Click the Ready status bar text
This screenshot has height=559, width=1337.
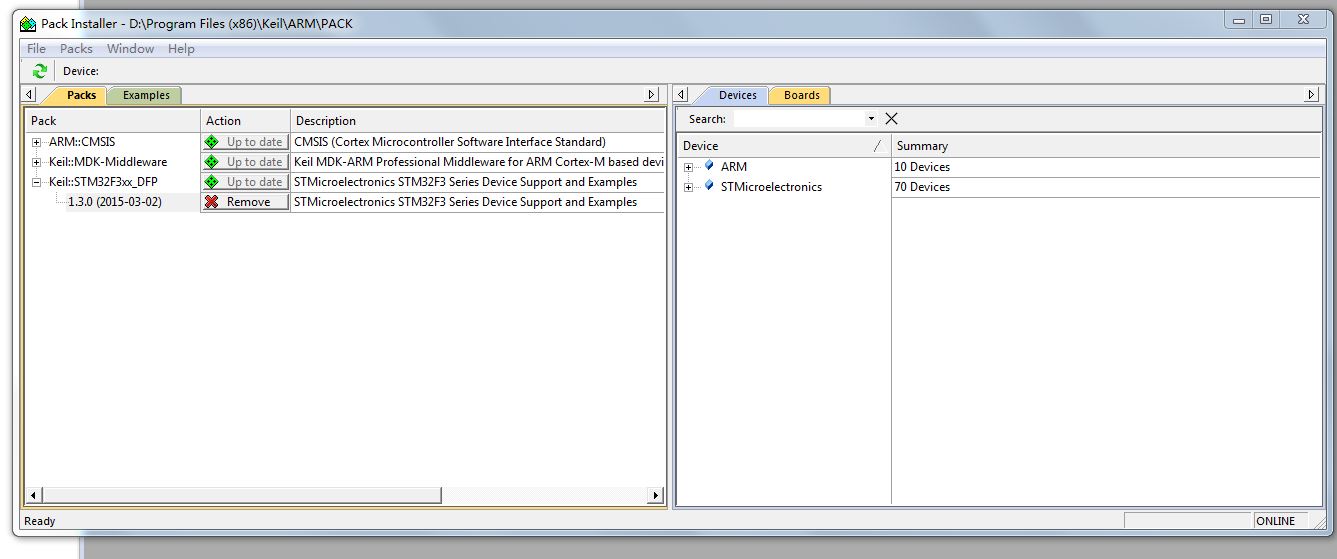click(40, 521)
